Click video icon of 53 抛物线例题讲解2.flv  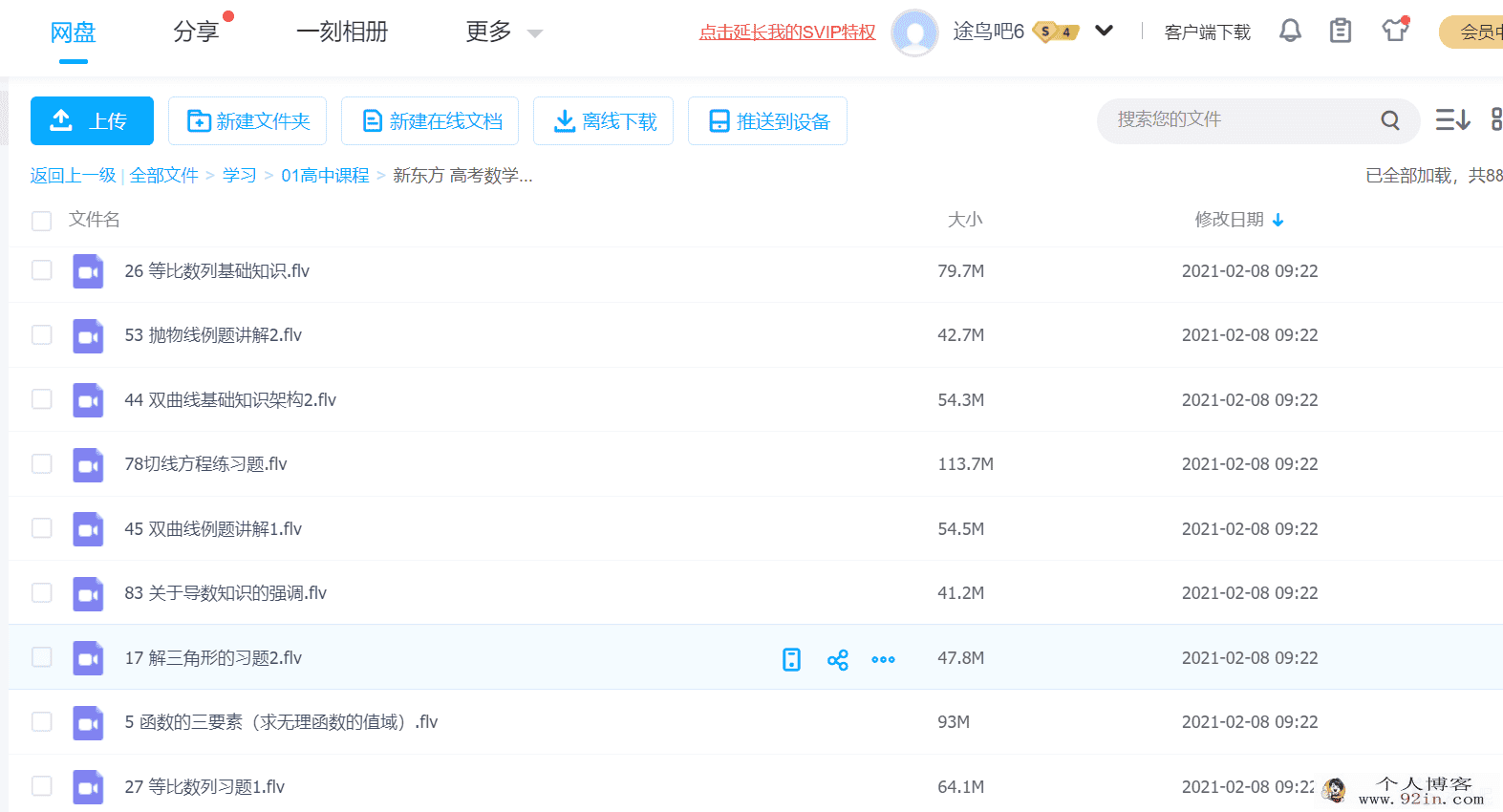88,335
